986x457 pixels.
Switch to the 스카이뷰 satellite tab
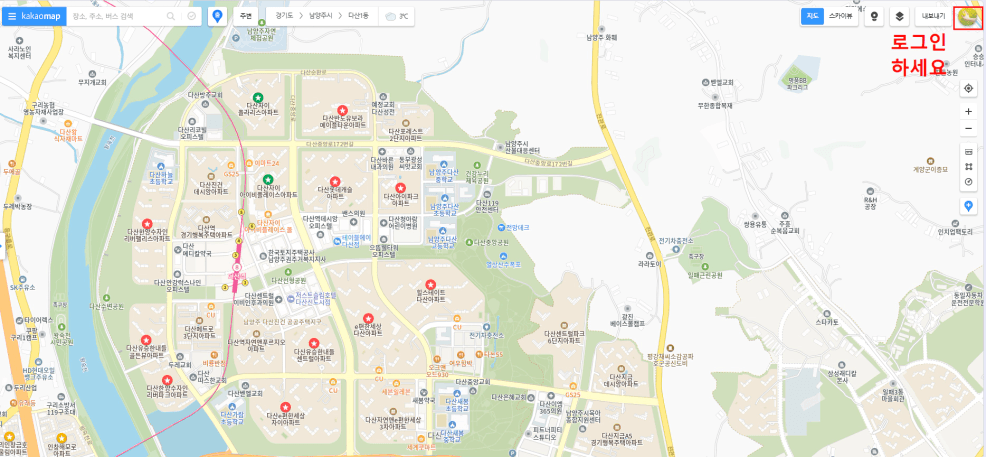click(x=841, y=17)
